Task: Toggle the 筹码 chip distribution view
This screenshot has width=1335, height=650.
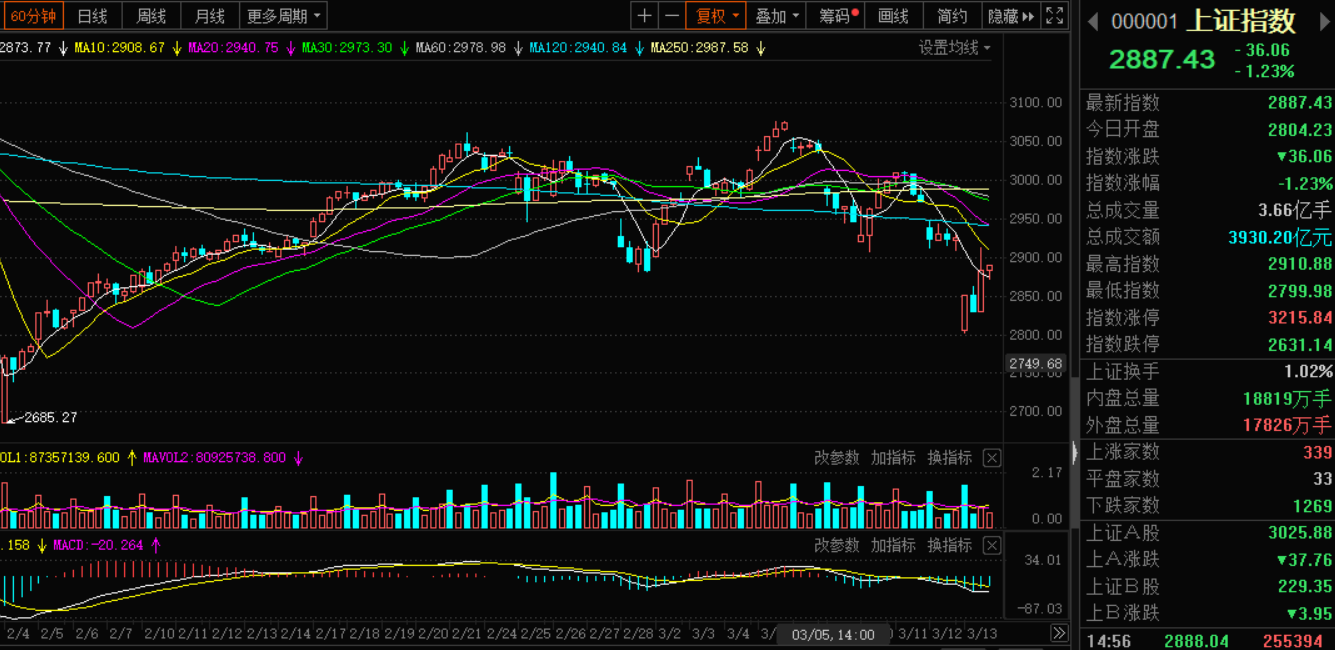Action: (x=838, y=16)
